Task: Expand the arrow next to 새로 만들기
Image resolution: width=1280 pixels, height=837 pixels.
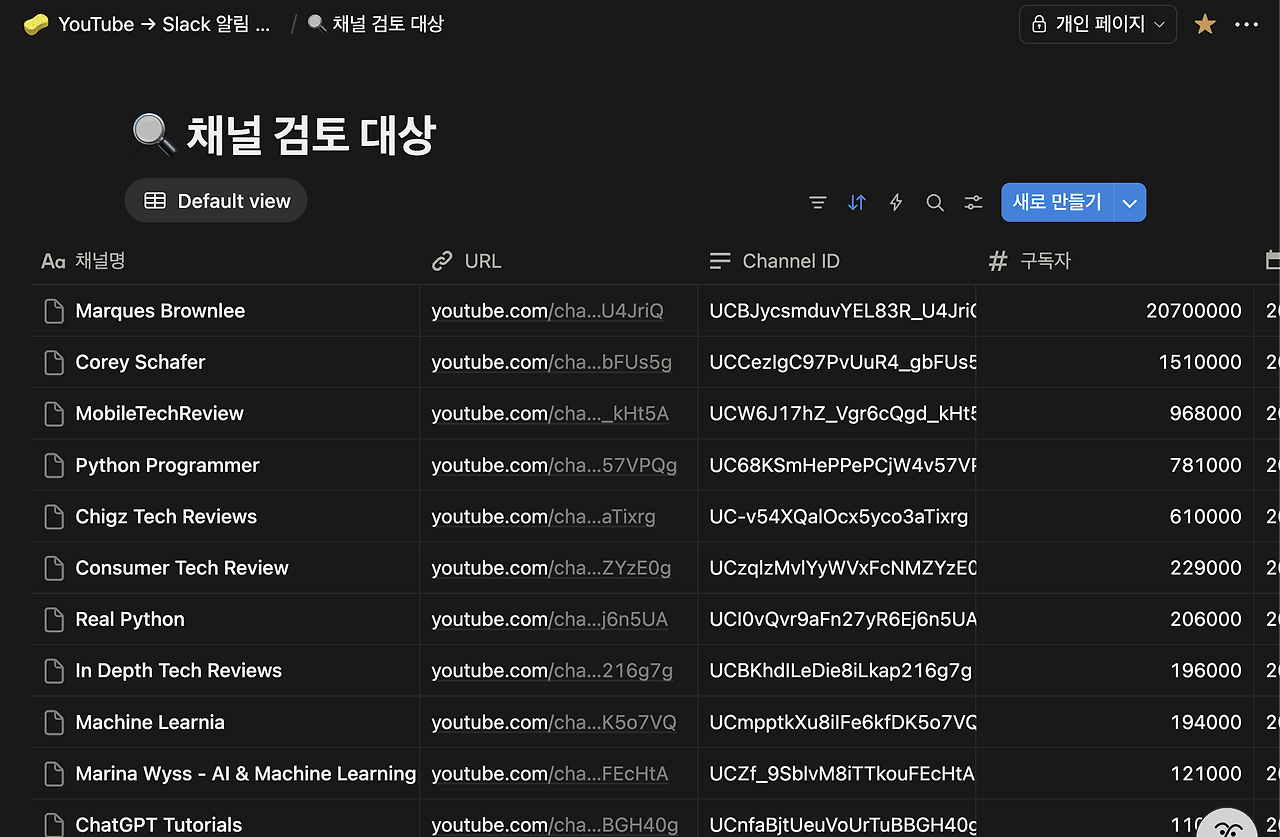Action: coord(1130,202)
